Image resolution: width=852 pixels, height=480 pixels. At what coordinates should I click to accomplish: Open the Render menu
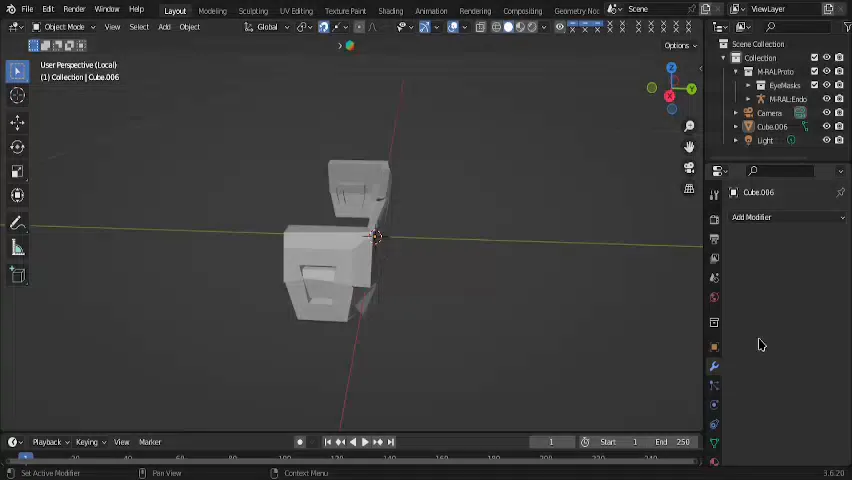[x=74, y=9]
